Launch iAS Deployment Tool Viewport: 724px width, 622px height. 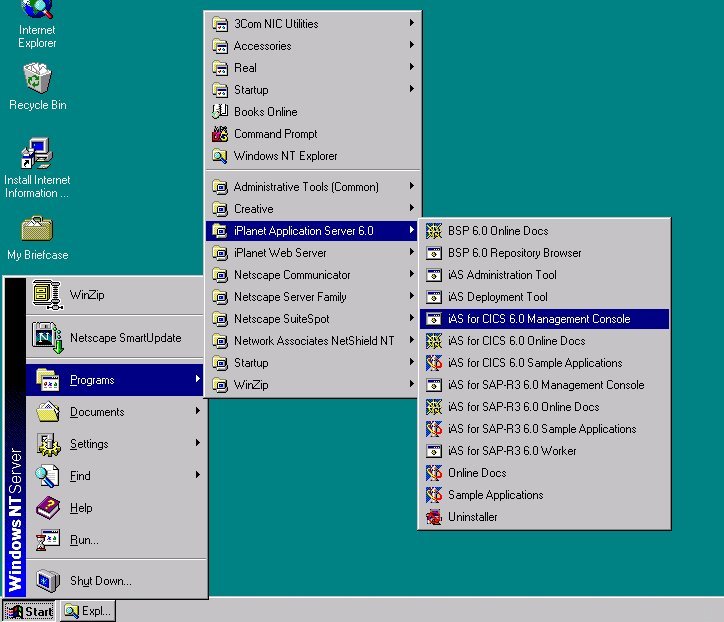click(544, 297)
